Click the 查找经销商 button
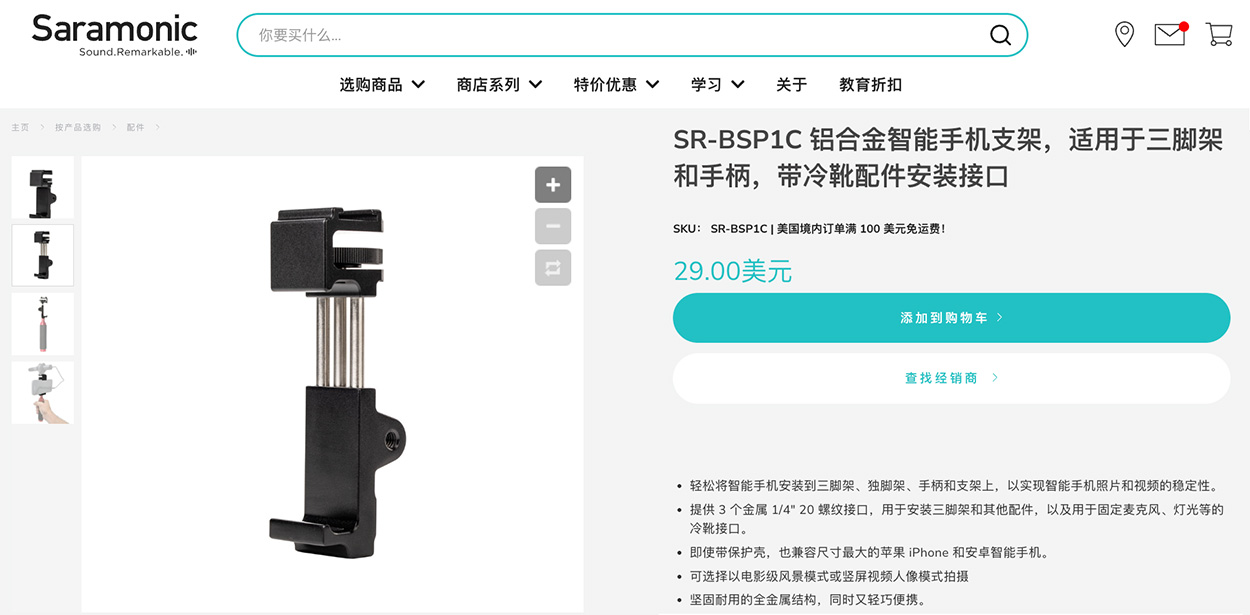This screenshot has height=615, width=1250. [951, 378]
